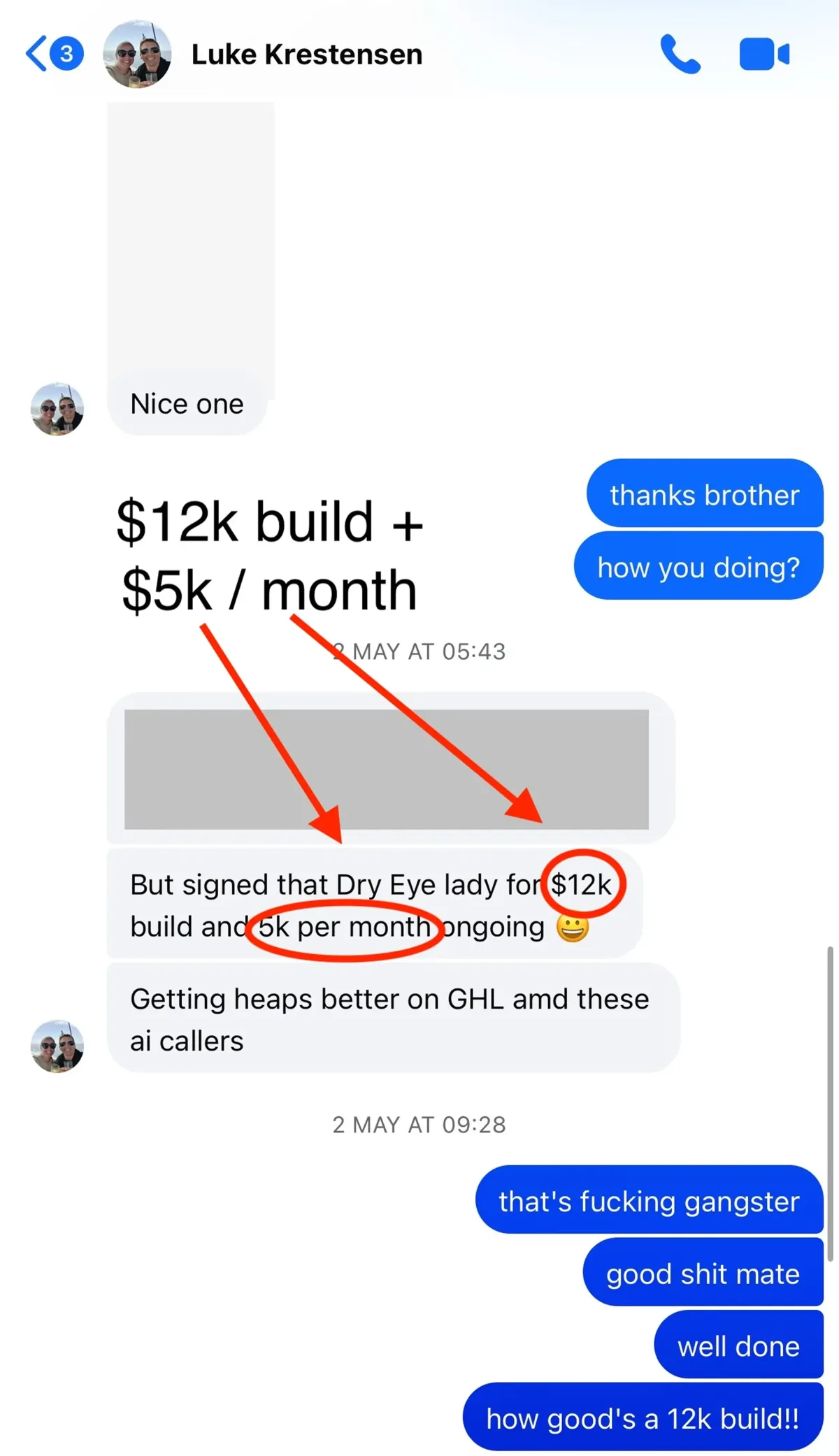Tap avatar beside Nice one message
This screenshot has width=839, height=1456.
point(57,409)
